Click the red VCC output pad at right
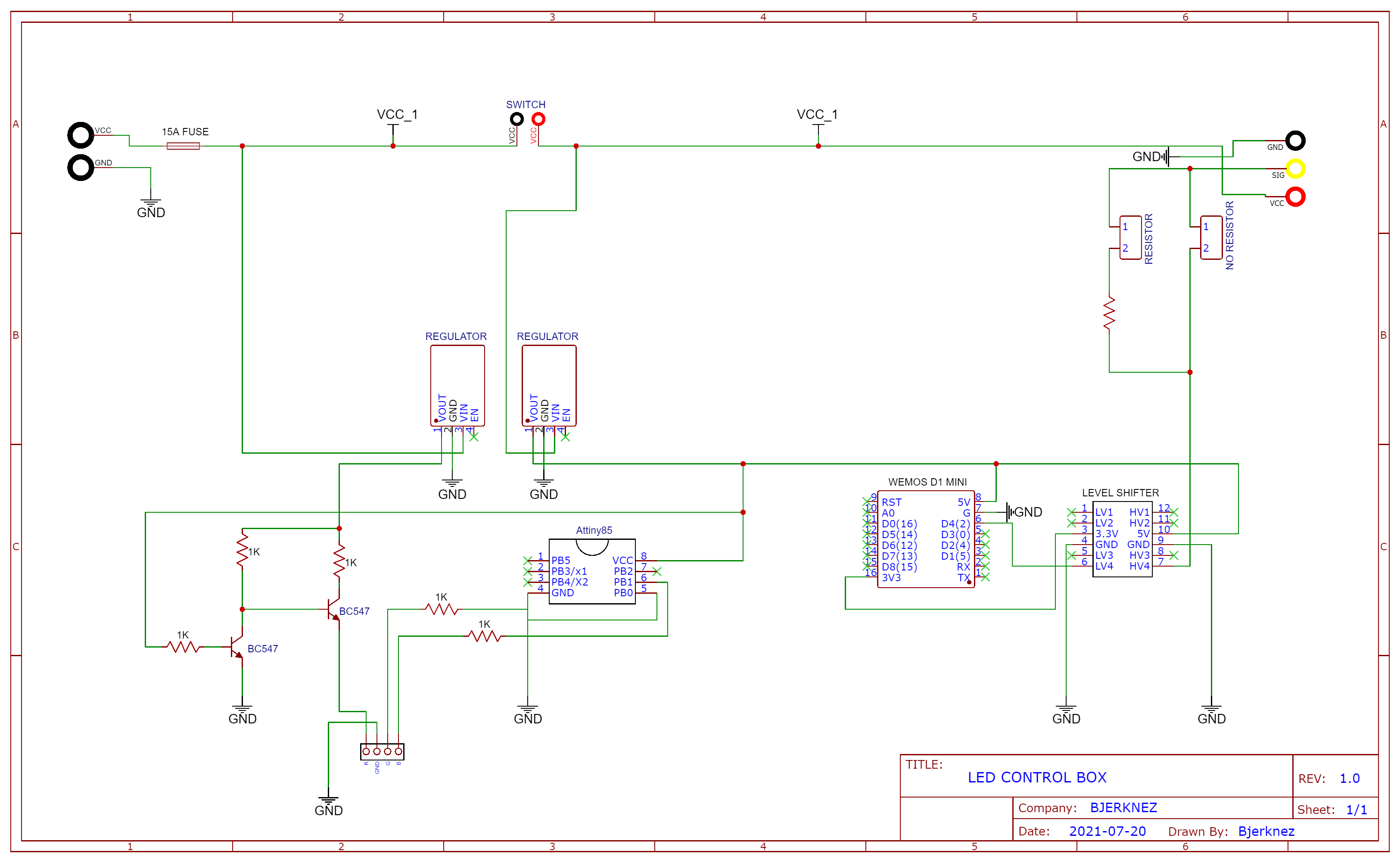The width and height of the screenshot is (1400, 863). click(x=1296, y=197)
